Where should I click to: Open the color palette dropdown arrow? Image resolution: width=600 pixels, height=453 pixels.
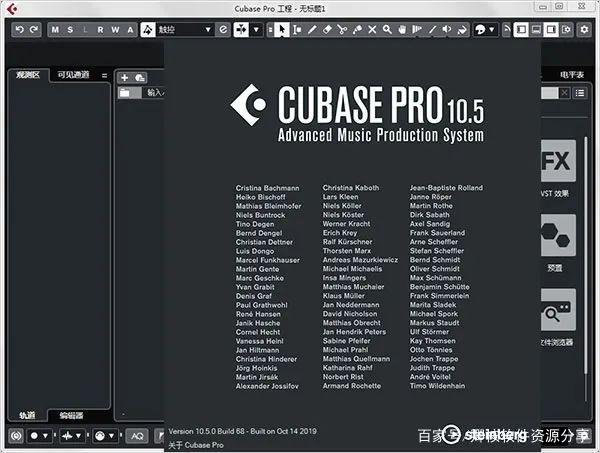(492, 29)
